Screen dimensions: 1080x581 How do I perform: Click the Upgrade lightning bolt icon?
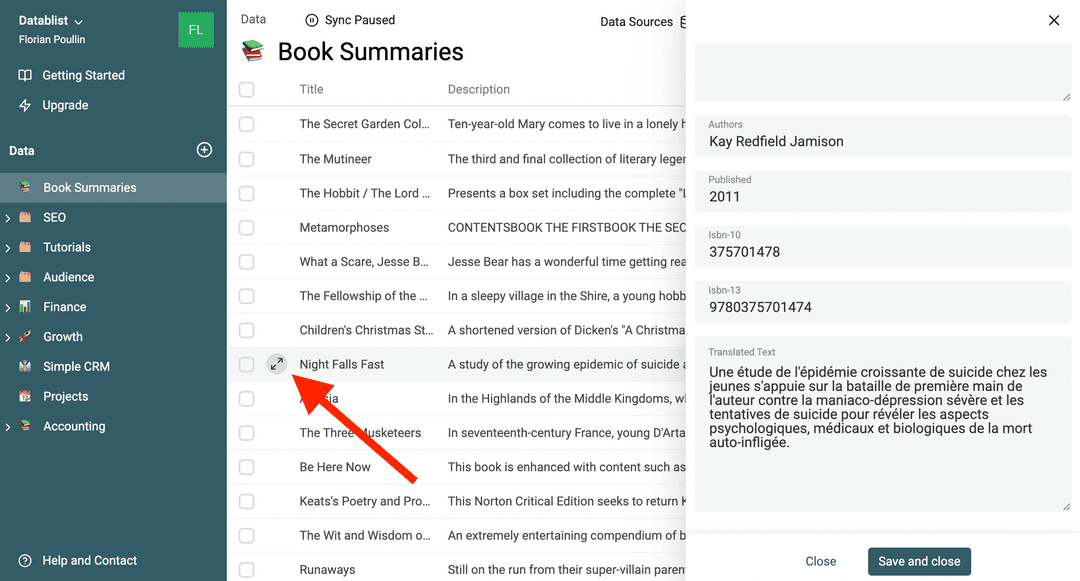[25, 105]
